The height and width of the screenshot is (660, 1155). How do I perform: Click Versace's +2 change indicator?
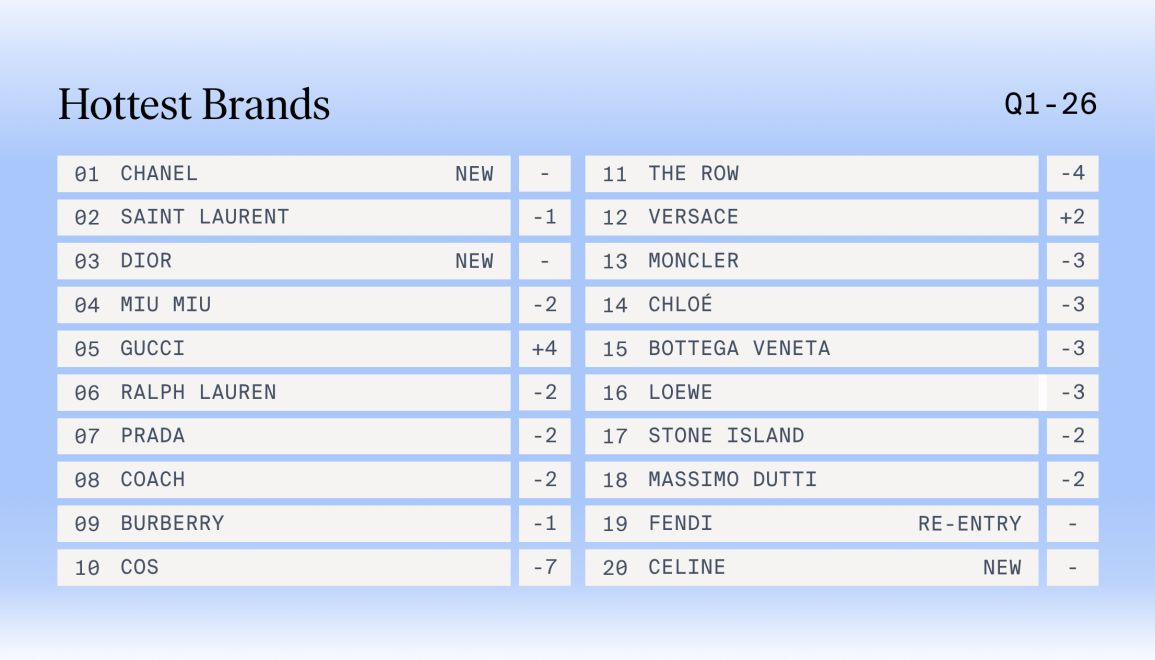coord(1072,217)
